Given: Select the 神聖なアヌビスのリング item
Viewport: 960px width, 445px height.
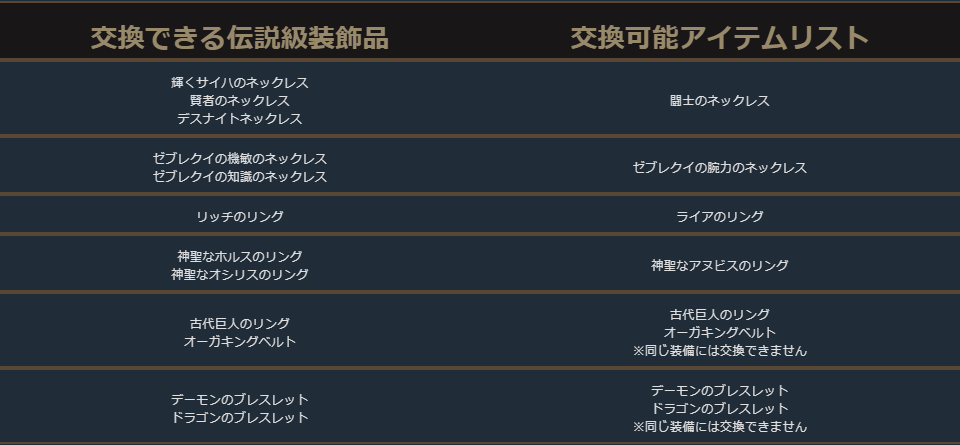Looking at the screenshot, I should [x=720, y=266].
